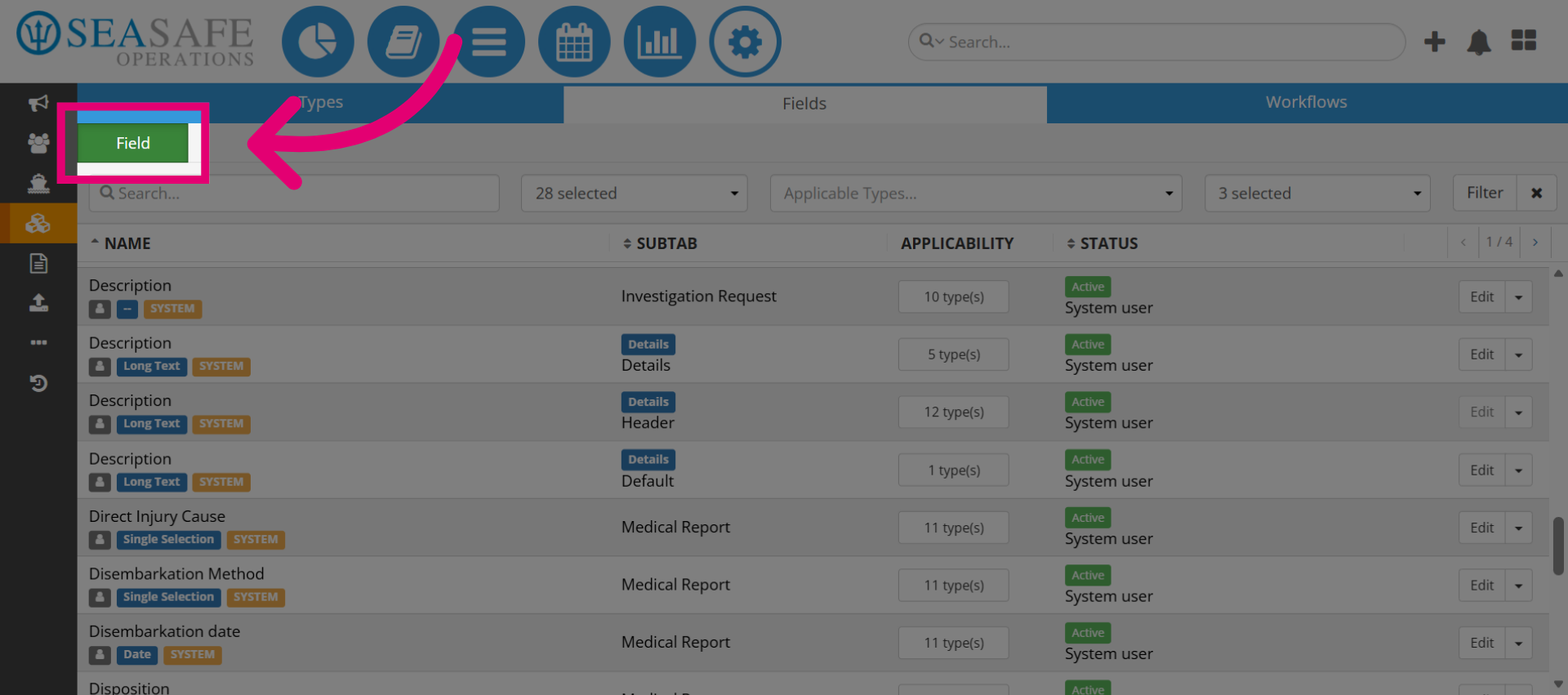Open the calendar circle icon
This screenshot has height=695, width=1568.
pos(574,42)
